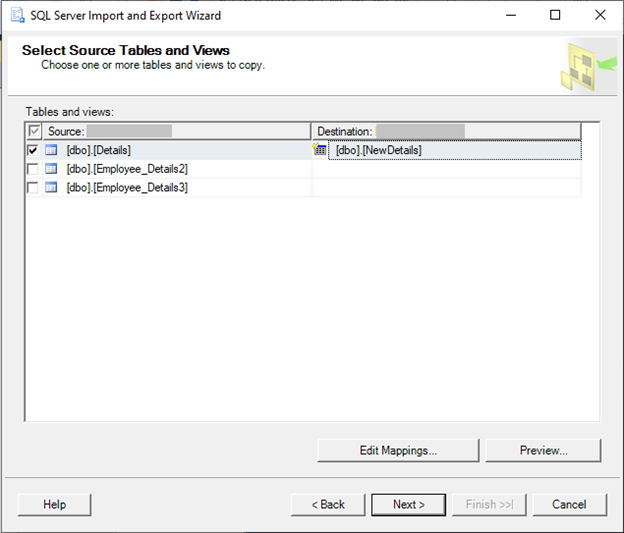Viewport: 624px width, 533px height.
Task: Proceed with the Next button
Action: coord(408,504)
